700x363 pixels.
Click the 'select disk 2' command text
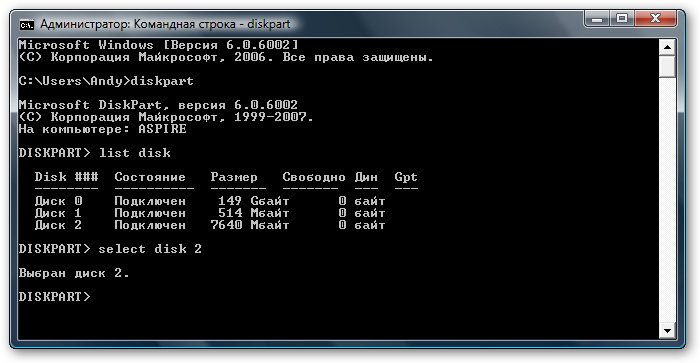click(x=150, y=249)
